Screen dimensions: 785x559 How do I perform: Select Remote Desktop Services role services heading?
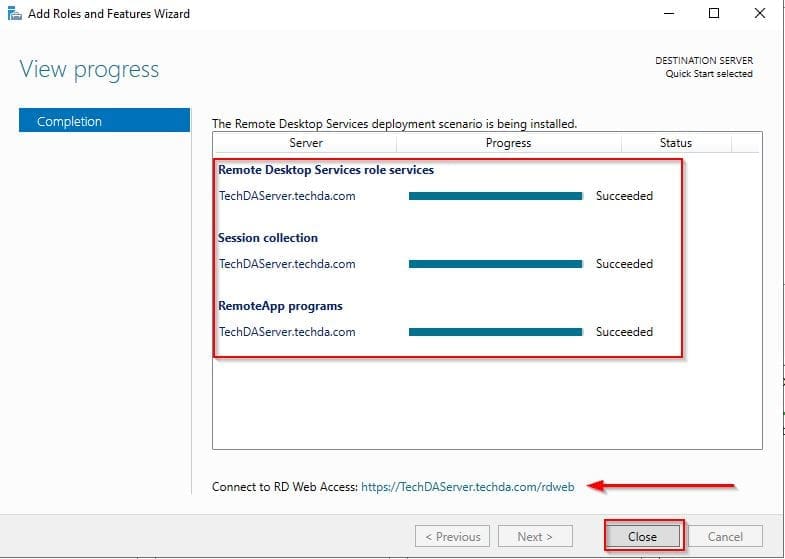(x=326, y=170)
